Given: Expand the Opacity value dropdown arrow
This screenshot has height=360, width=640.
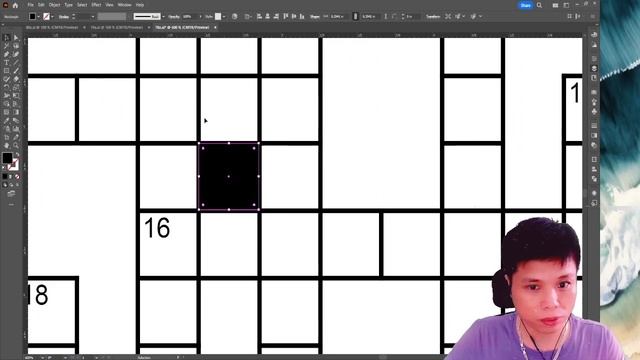Looking at the screenshot, I should [200, 16].
